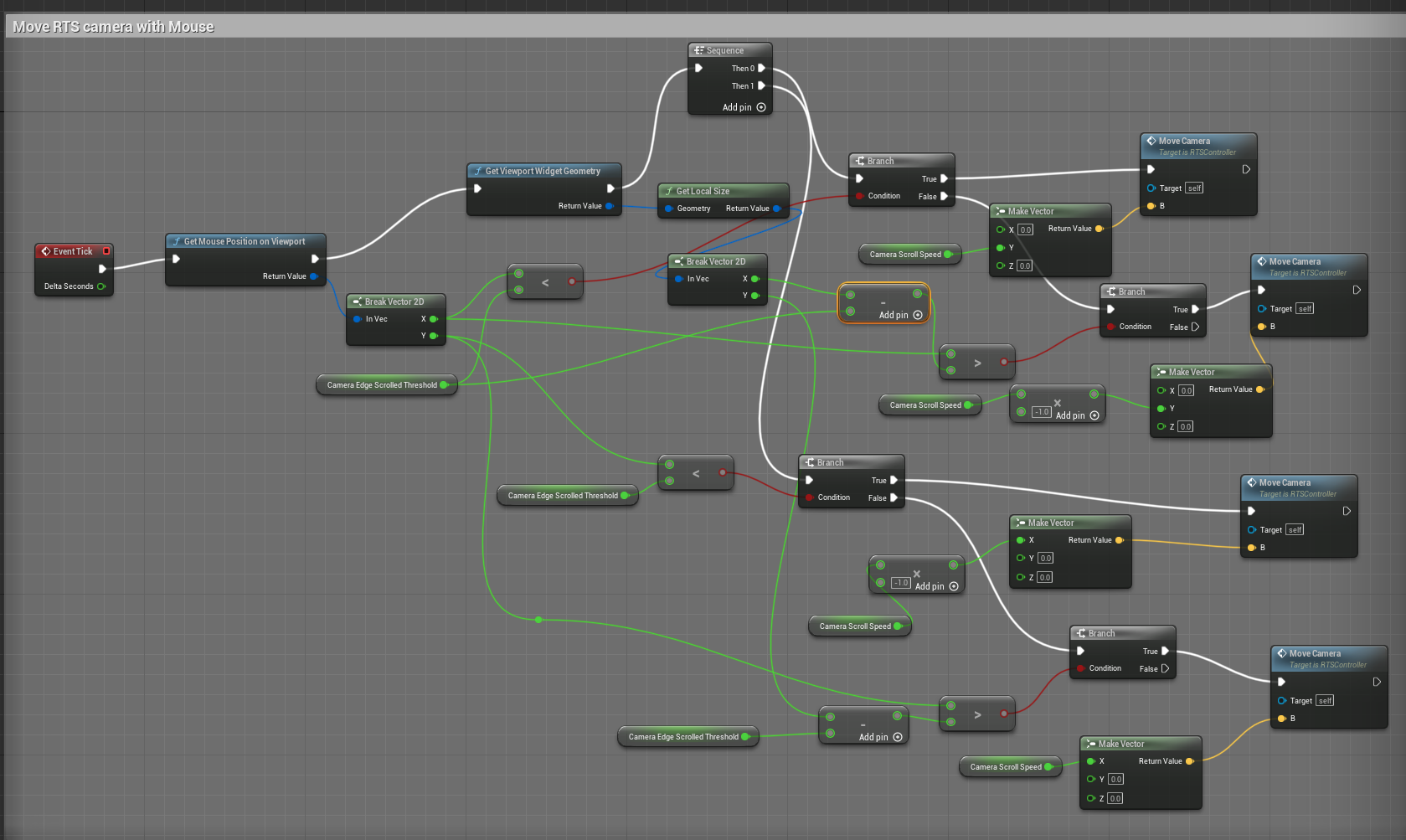Click the Get Local Size node title
Image resolution: width=1406 pixels, height=840 pixels.
point(703,191)
